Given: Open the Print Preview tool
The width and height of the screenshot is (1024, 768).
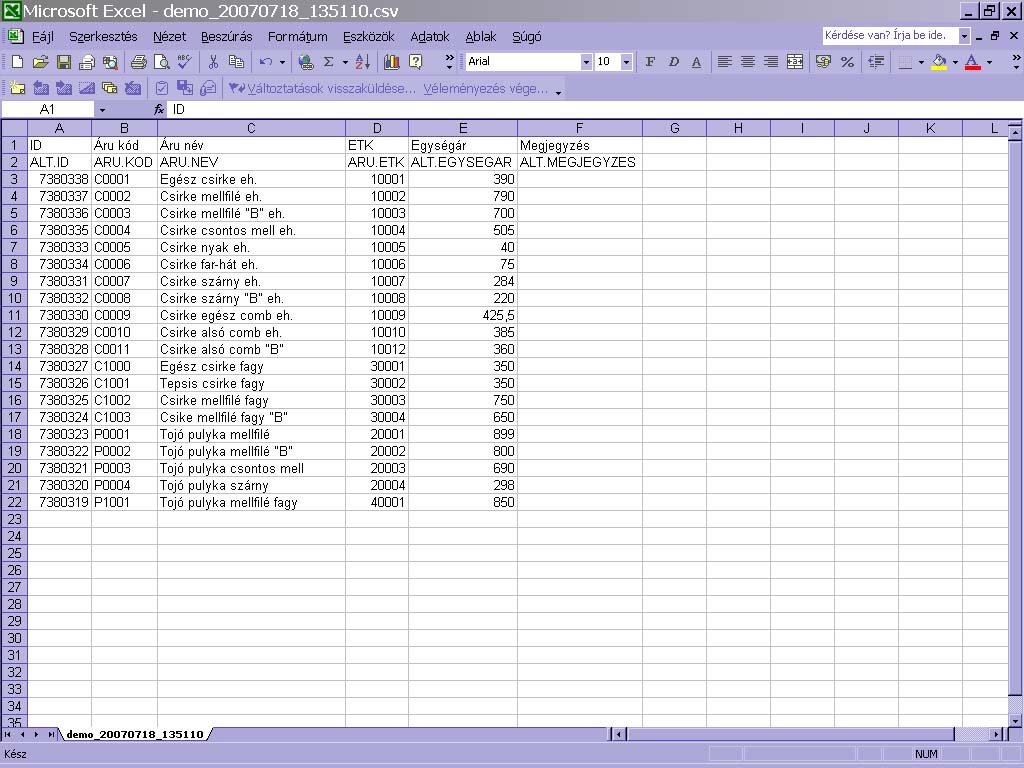Looking at the screenshot, I should coord(161,62).
